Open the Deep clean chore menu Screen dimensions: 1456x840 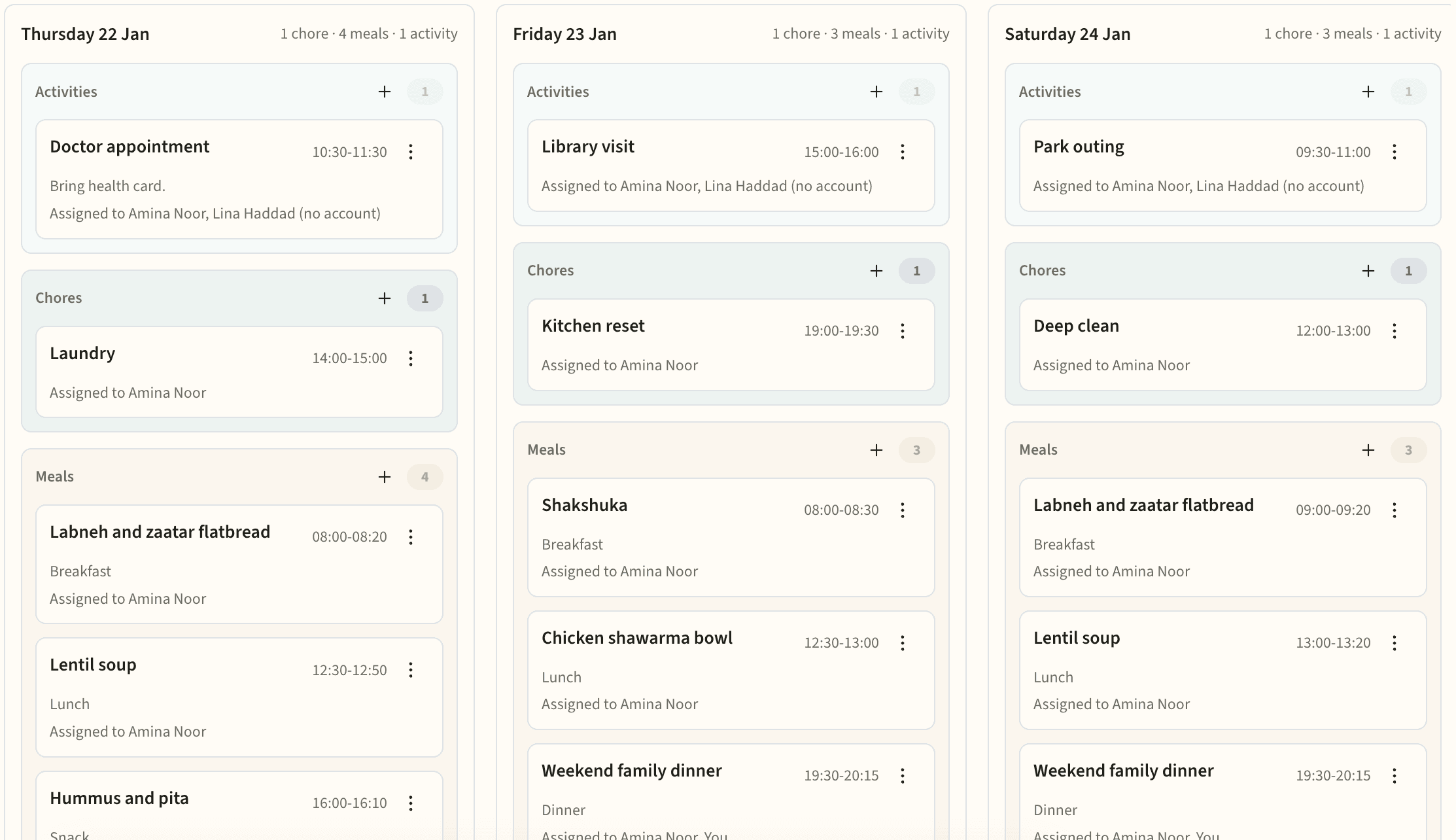1395,330
